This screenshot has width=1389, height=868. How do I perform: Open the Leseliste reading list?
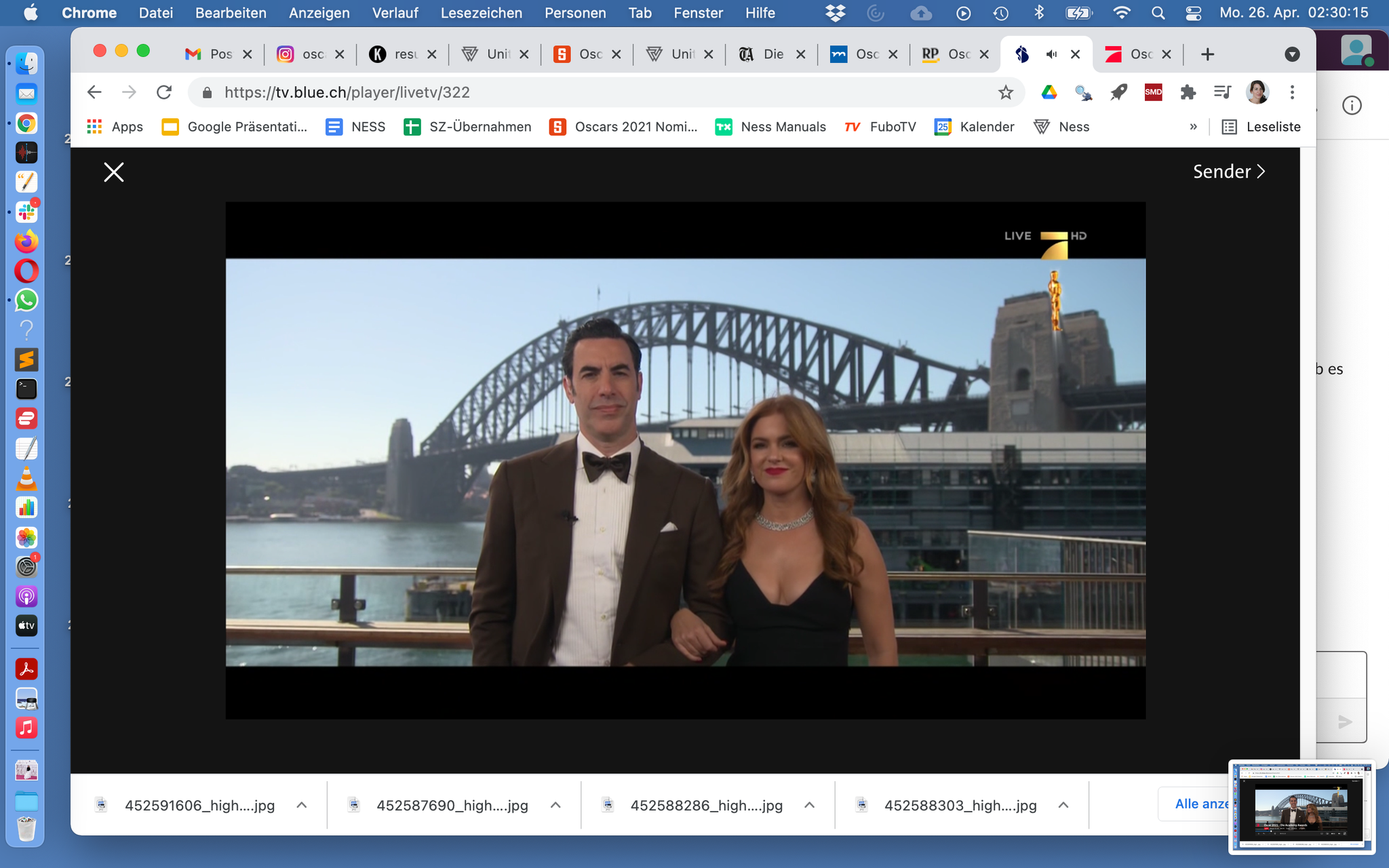tap(1261, 127)
